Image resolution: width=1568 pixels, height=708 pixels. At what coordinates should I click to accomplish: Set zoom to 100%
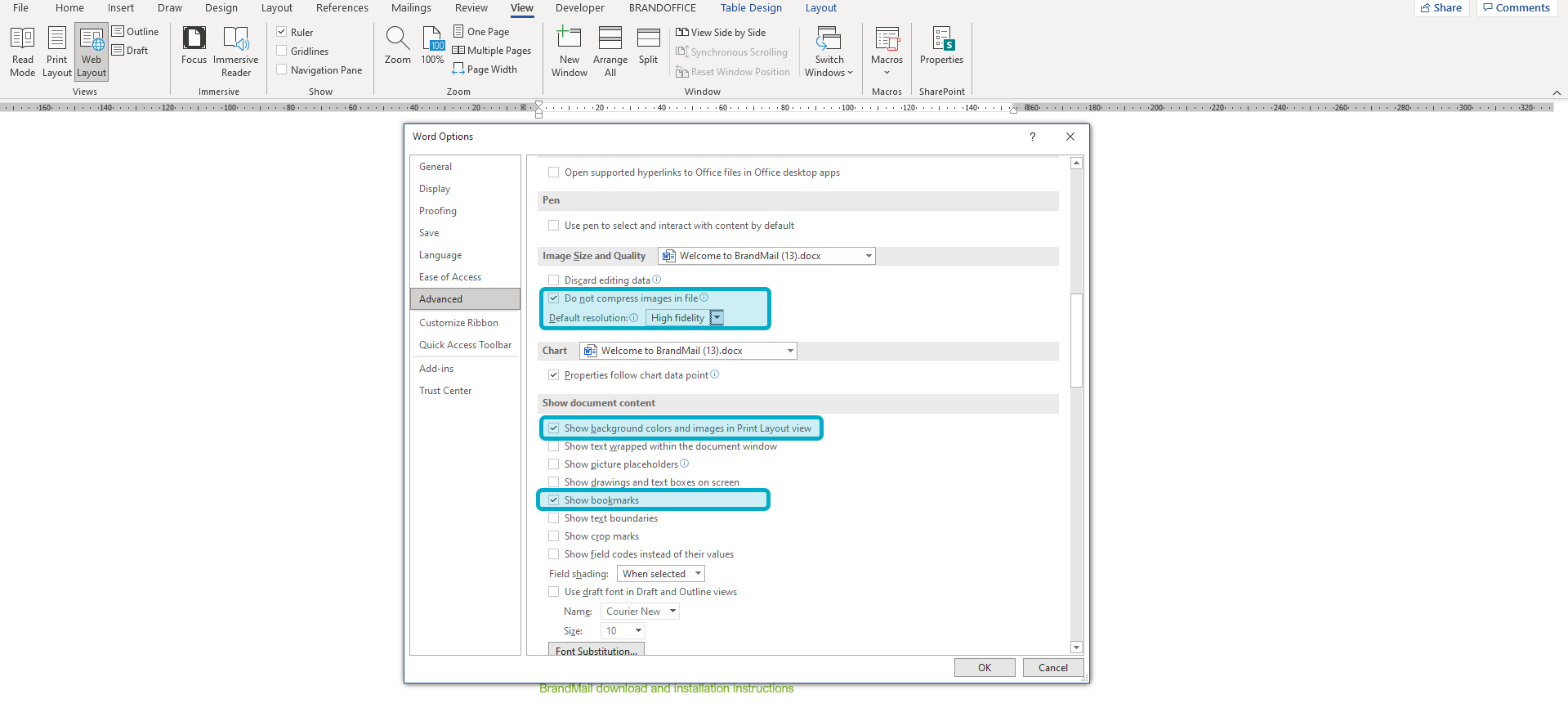pos(433,45)
